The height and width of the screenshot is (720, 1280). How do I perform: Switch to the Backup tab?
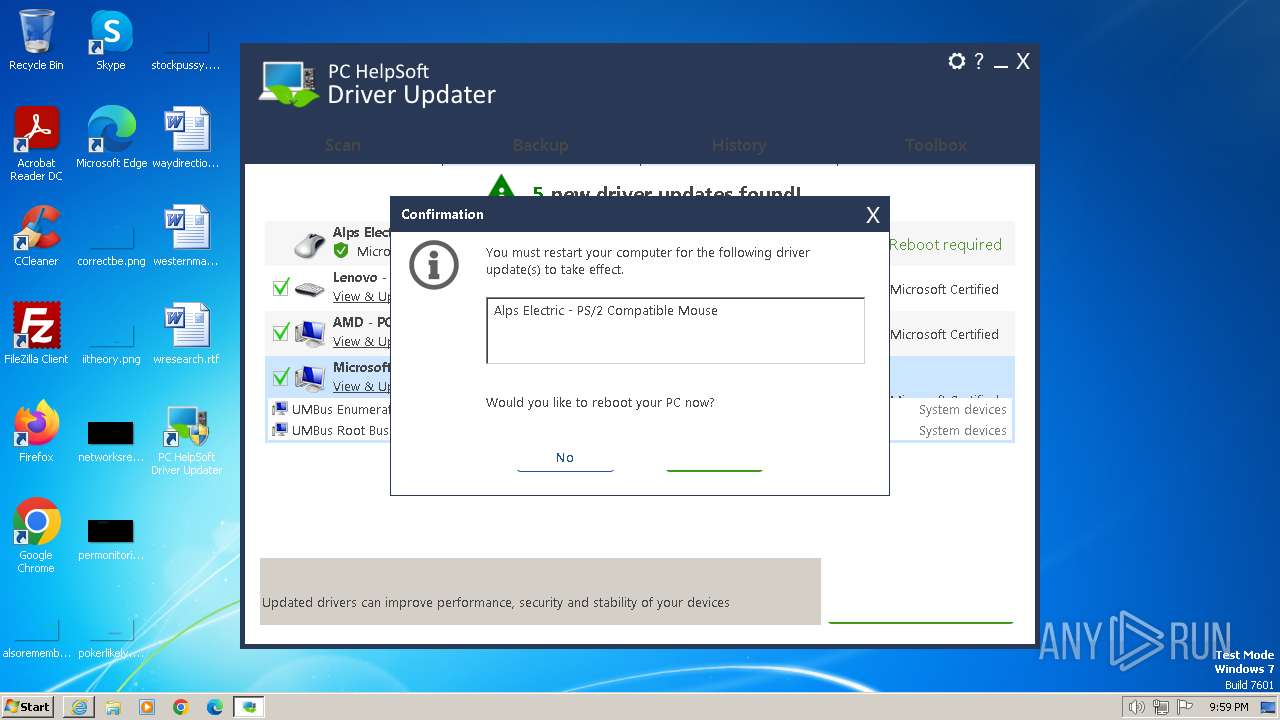(x=541, y=145)
